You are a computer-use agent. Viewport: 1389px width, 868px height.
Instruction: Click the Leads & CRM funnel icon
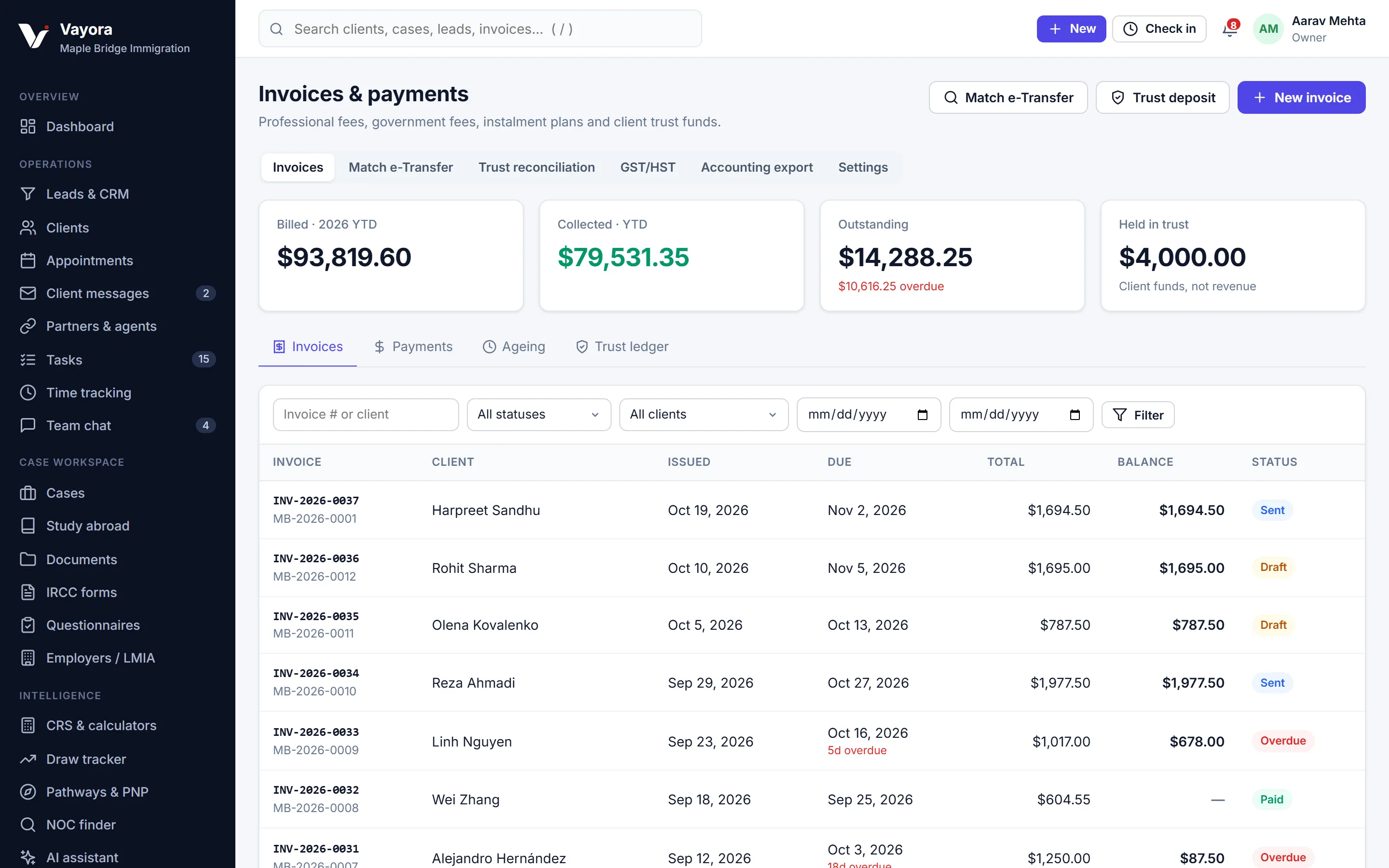[x=27, y=194]
